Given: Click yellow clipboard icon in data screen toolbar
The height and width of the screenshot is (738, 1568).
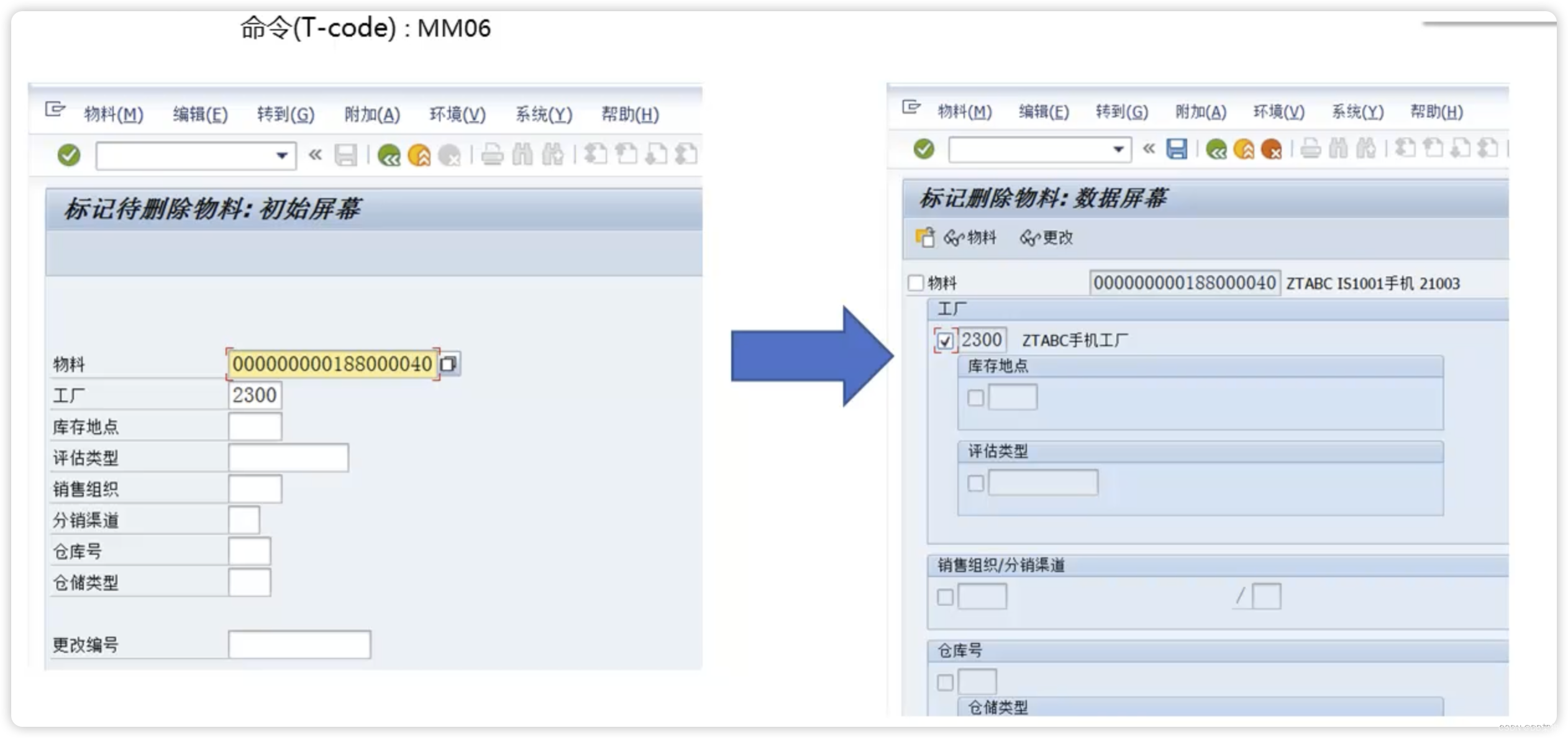Looking at the screenshot, I should click(x=924, y=237).
